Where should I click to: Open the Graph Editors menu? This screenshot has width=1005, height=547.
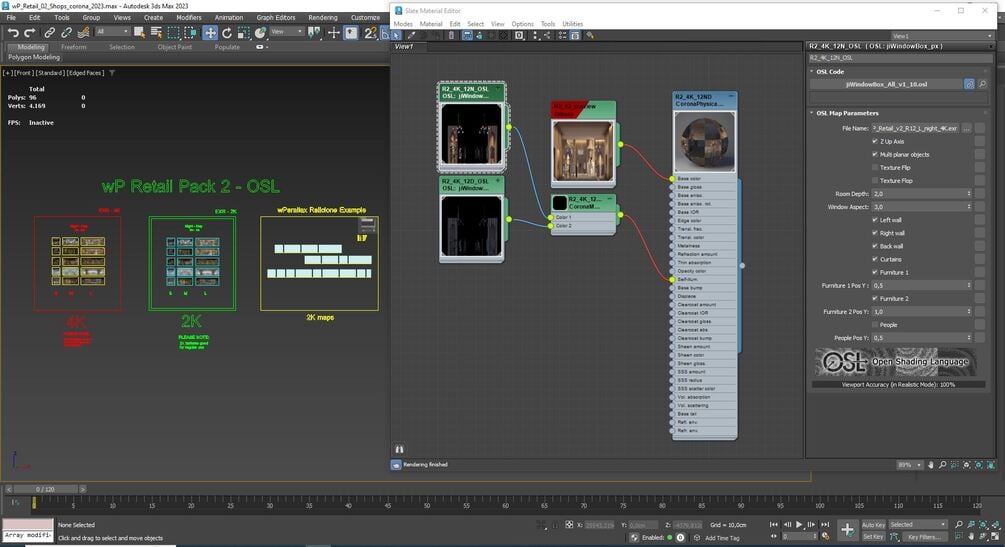point(276,17)
